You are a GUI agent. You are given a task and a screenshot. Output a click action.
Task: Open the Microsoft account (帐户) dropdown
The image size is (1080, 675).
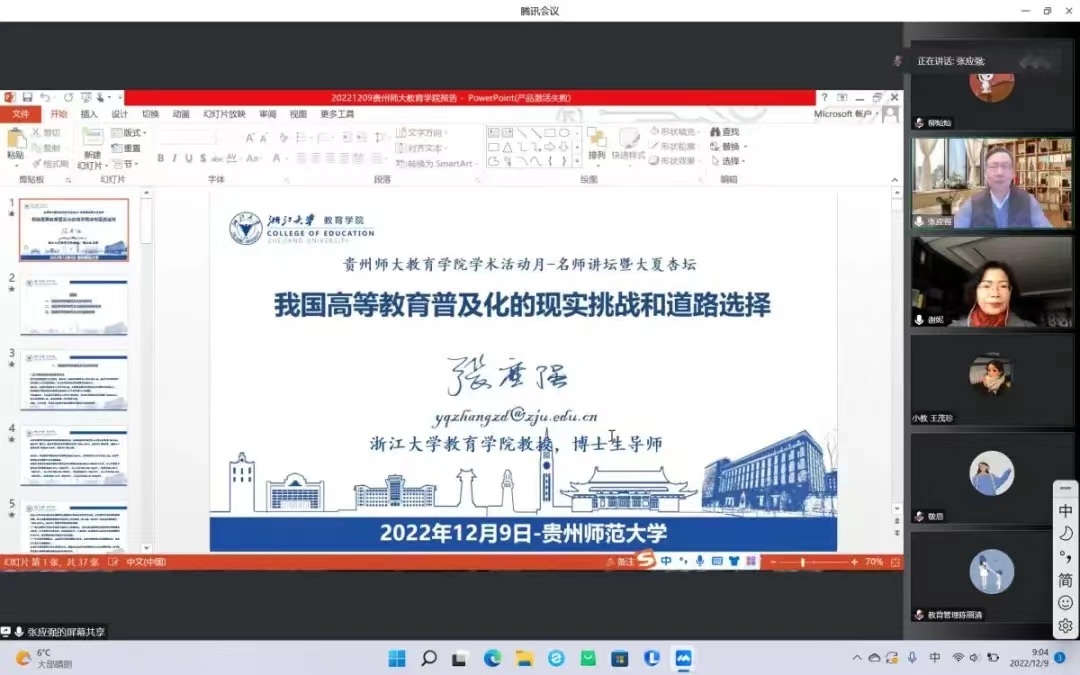(847, 114)
